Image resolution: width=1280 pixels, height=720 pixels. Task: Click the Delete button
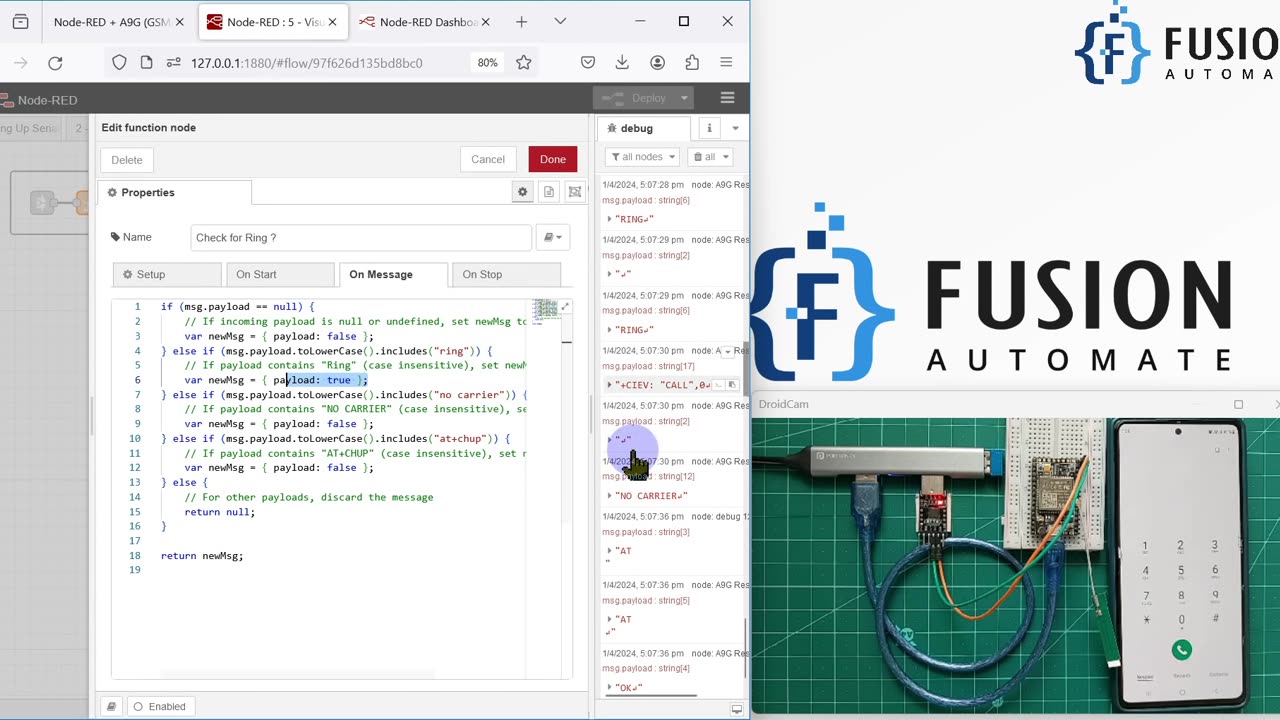point(127,160)
